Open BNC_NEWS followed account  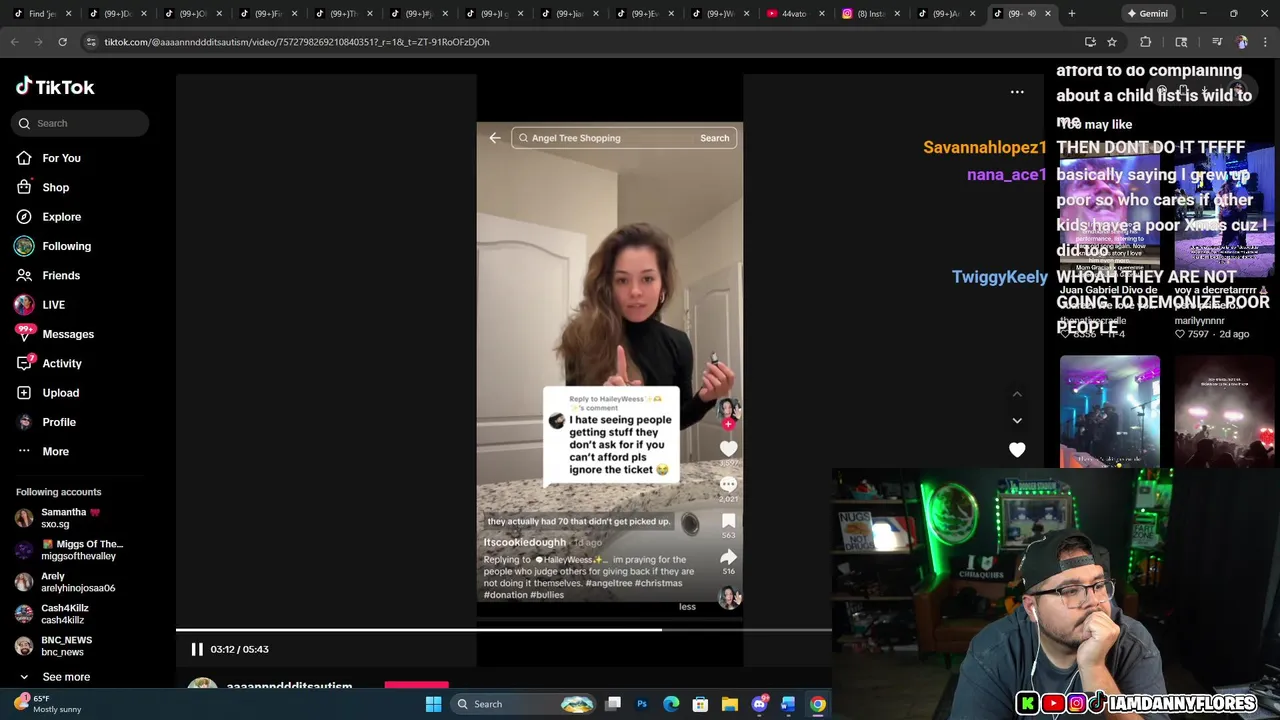point(60,646)
